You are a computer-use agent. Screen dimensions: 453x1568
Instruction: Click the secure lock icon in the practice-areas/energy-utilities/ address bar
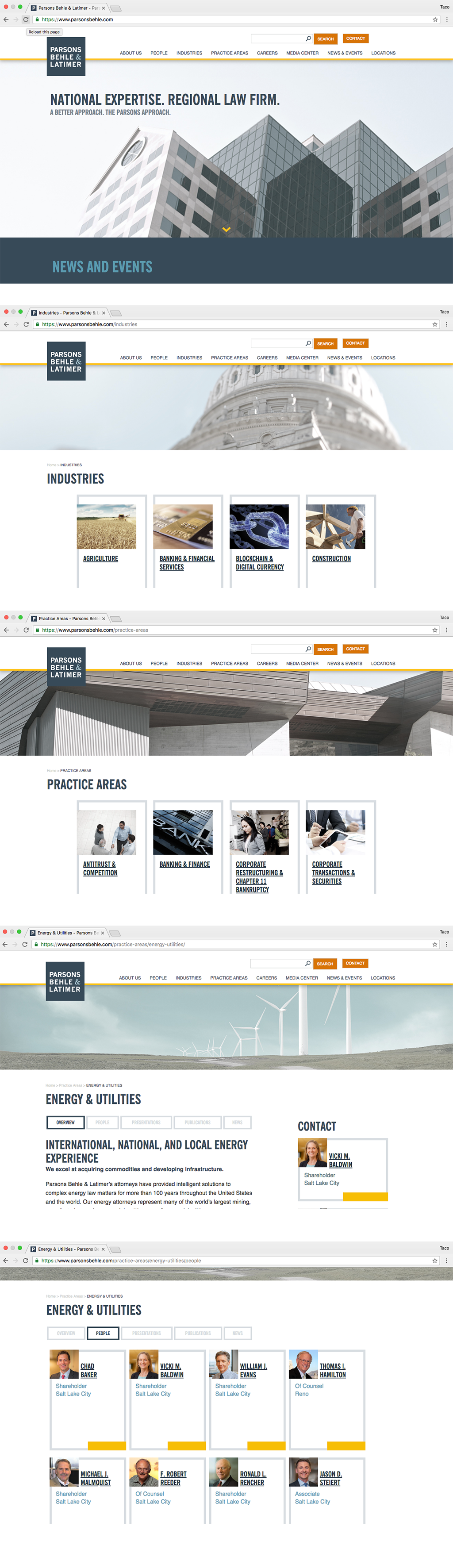[36, 944]
